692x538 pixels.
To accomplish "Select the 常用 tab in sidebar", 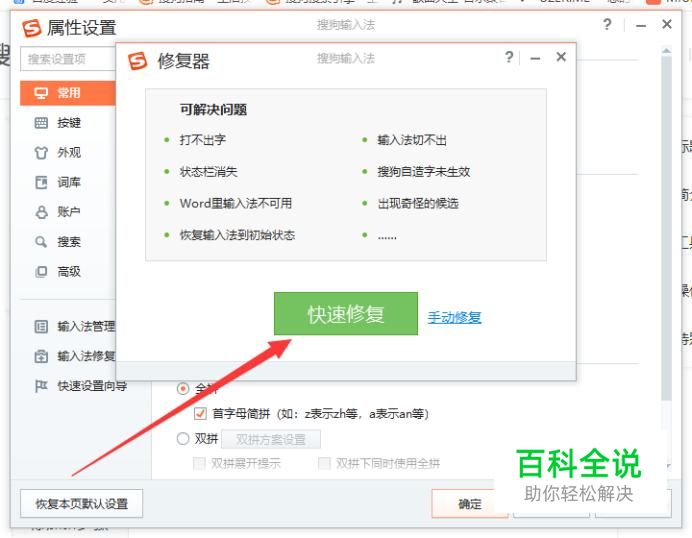I will coord(68,93).
